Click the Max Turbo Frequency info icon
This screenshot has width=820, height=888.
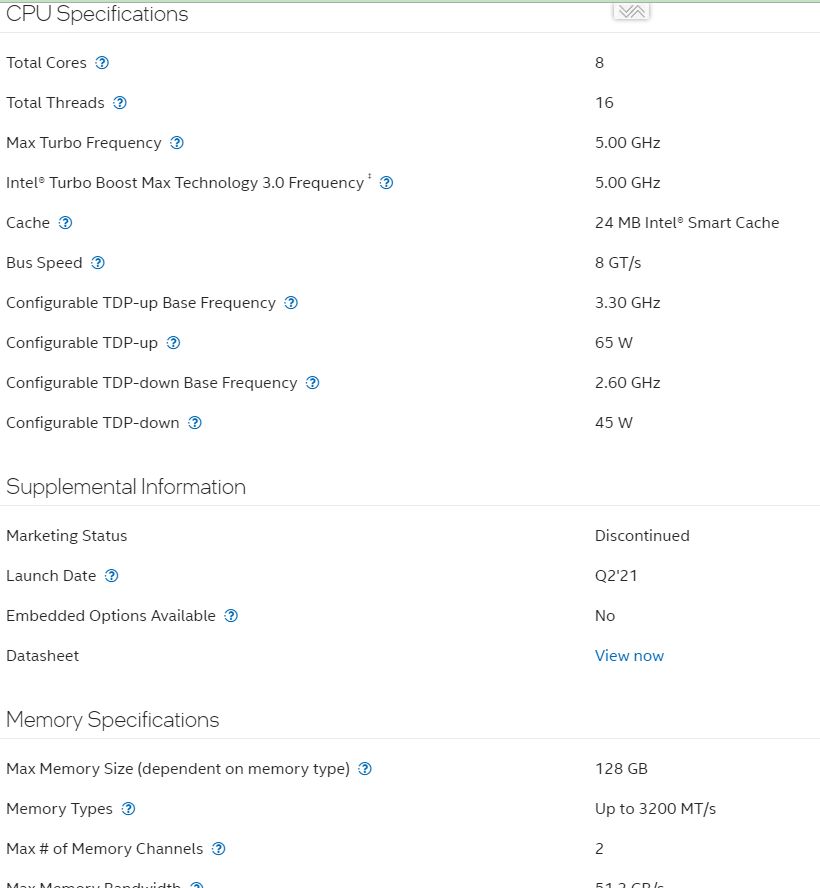[177, 143]
